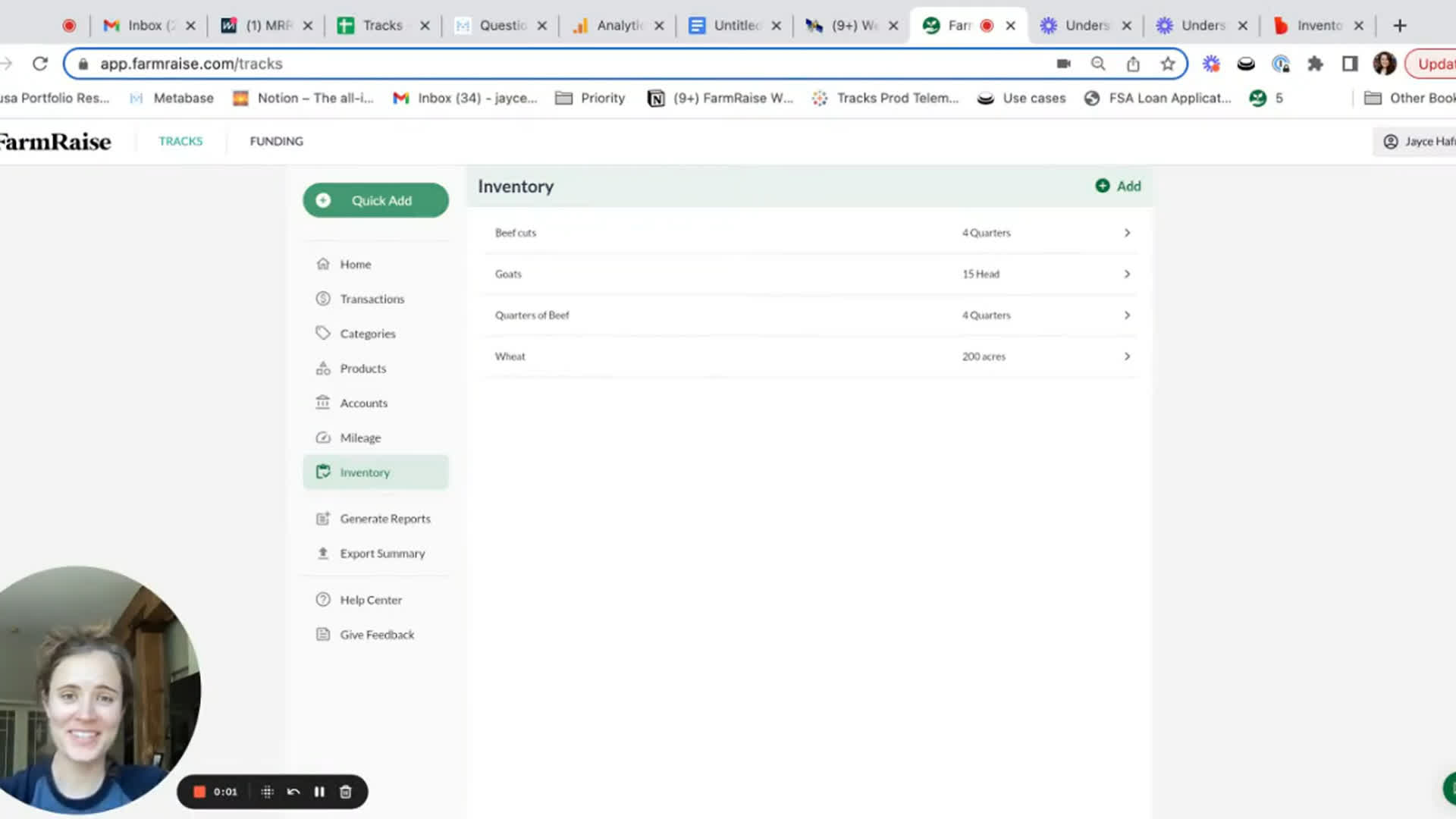Click the Give Feedback item
Screen dimensions: 1456x819
pyautogui.click(x=376, y=635)
